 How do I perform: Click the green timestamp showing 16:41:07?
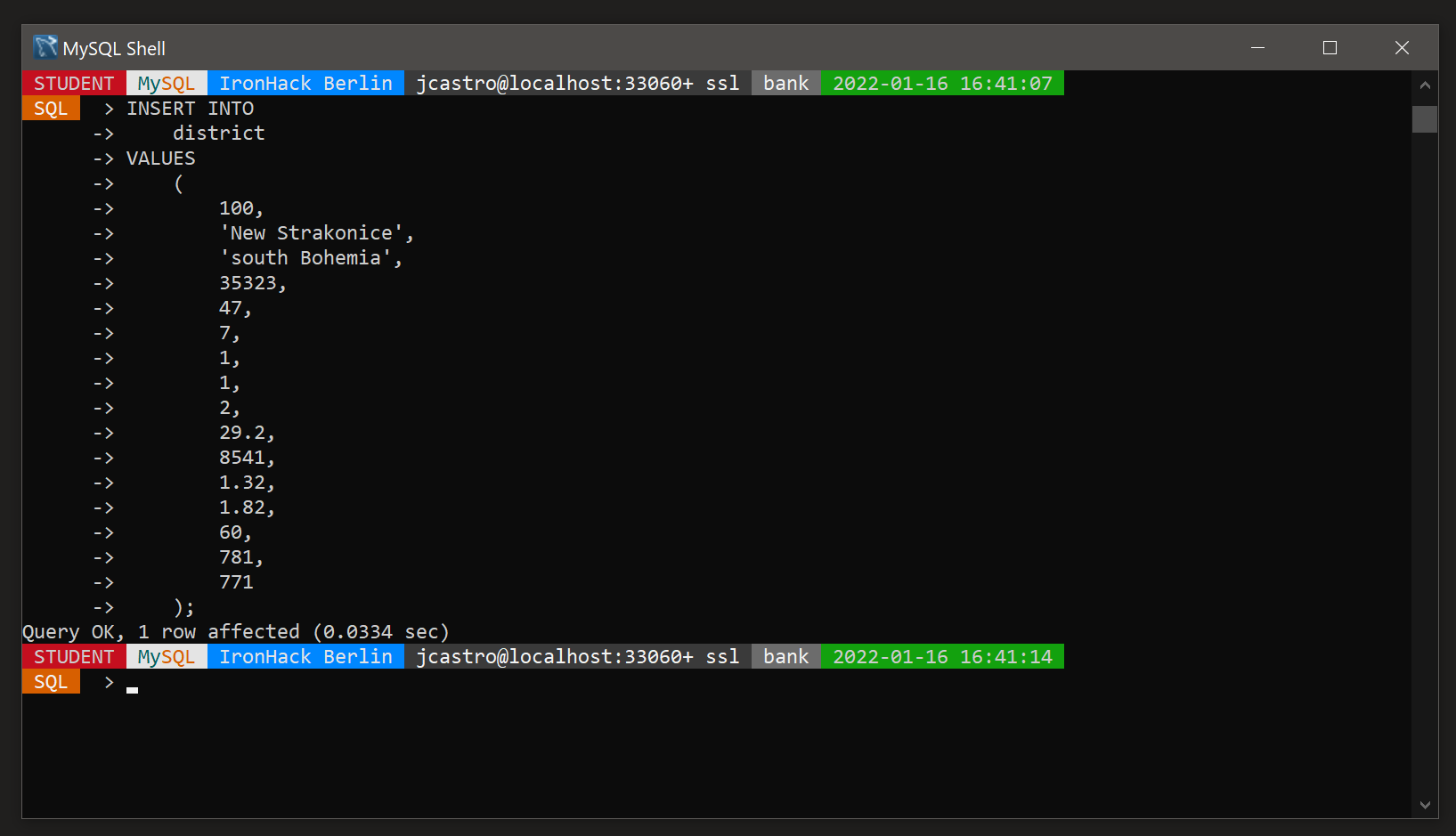(941, 83)
